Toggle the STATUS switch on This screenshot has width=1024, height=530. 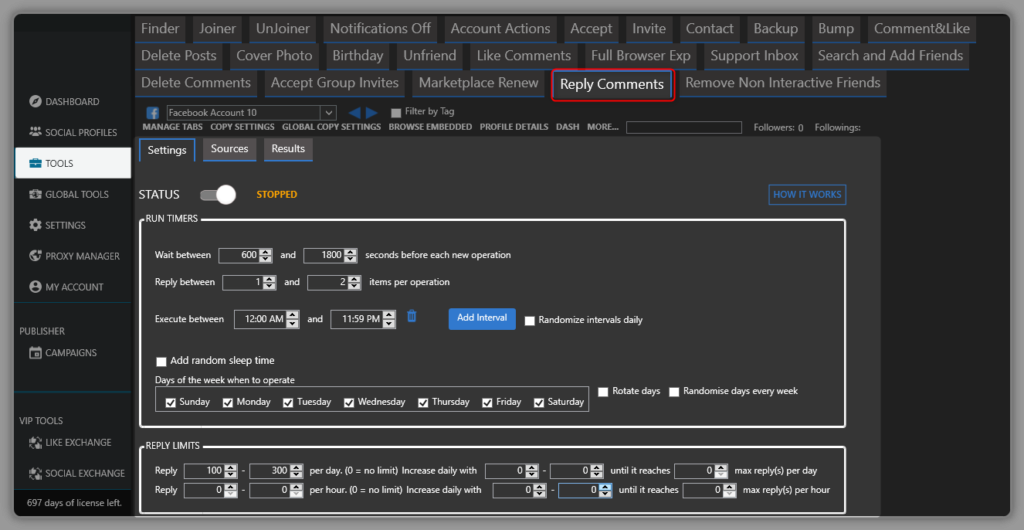pyautogui.click(x=217, y=194)
